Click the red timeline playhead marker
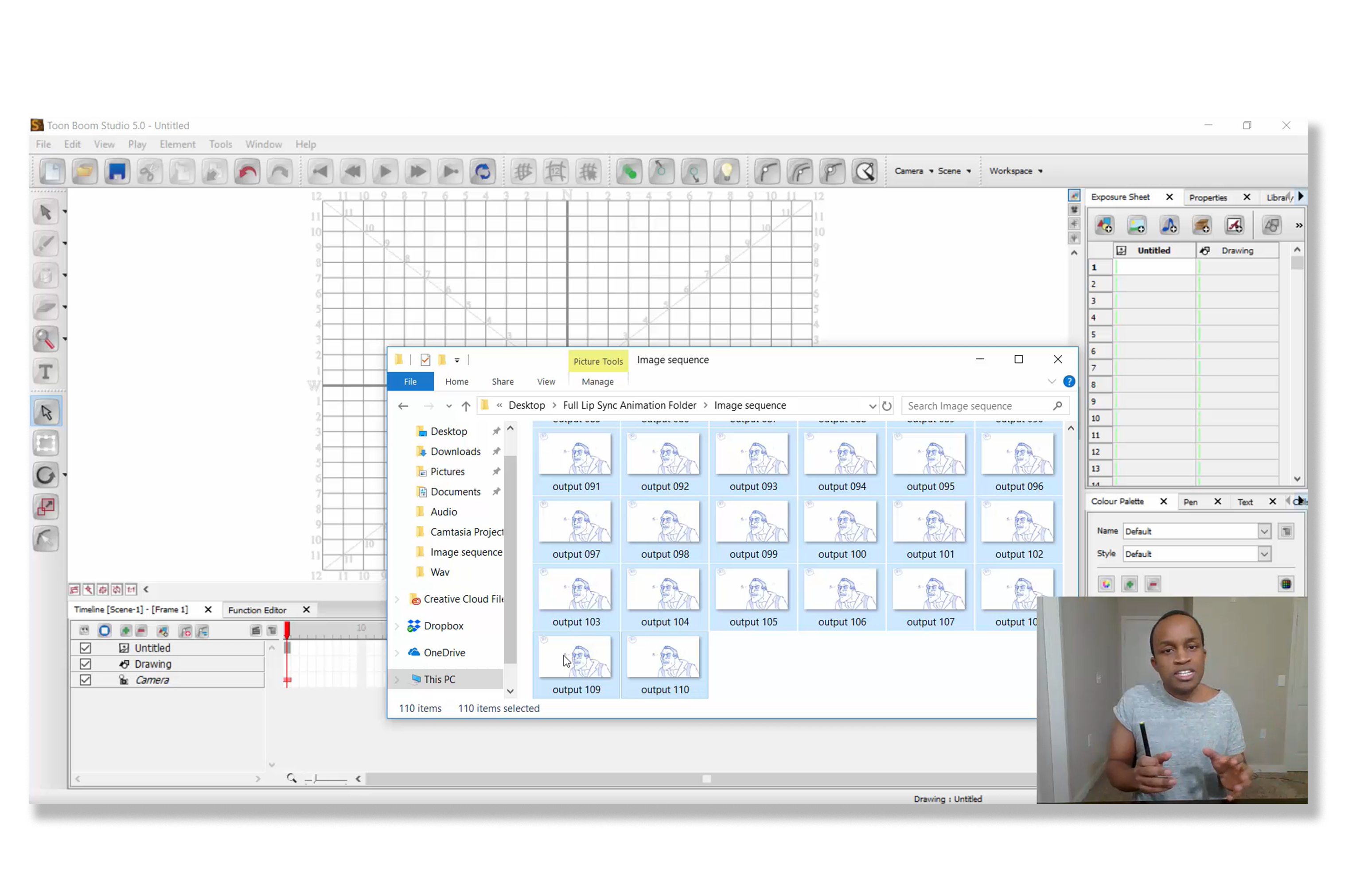Image resolution: width=1372 pixels, height=885 pixels. 287,631
